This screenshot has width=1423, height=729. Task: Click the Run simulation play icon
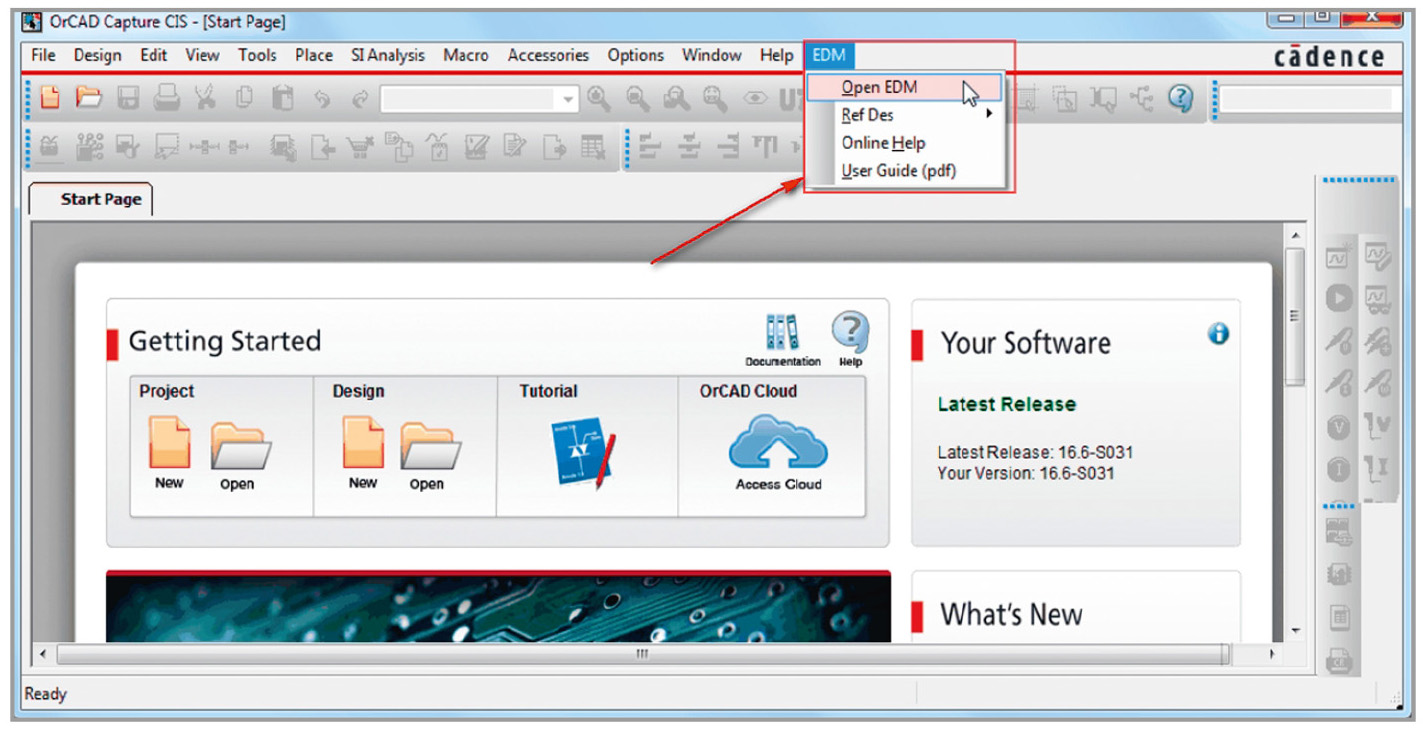click(x=1339, y=298)
